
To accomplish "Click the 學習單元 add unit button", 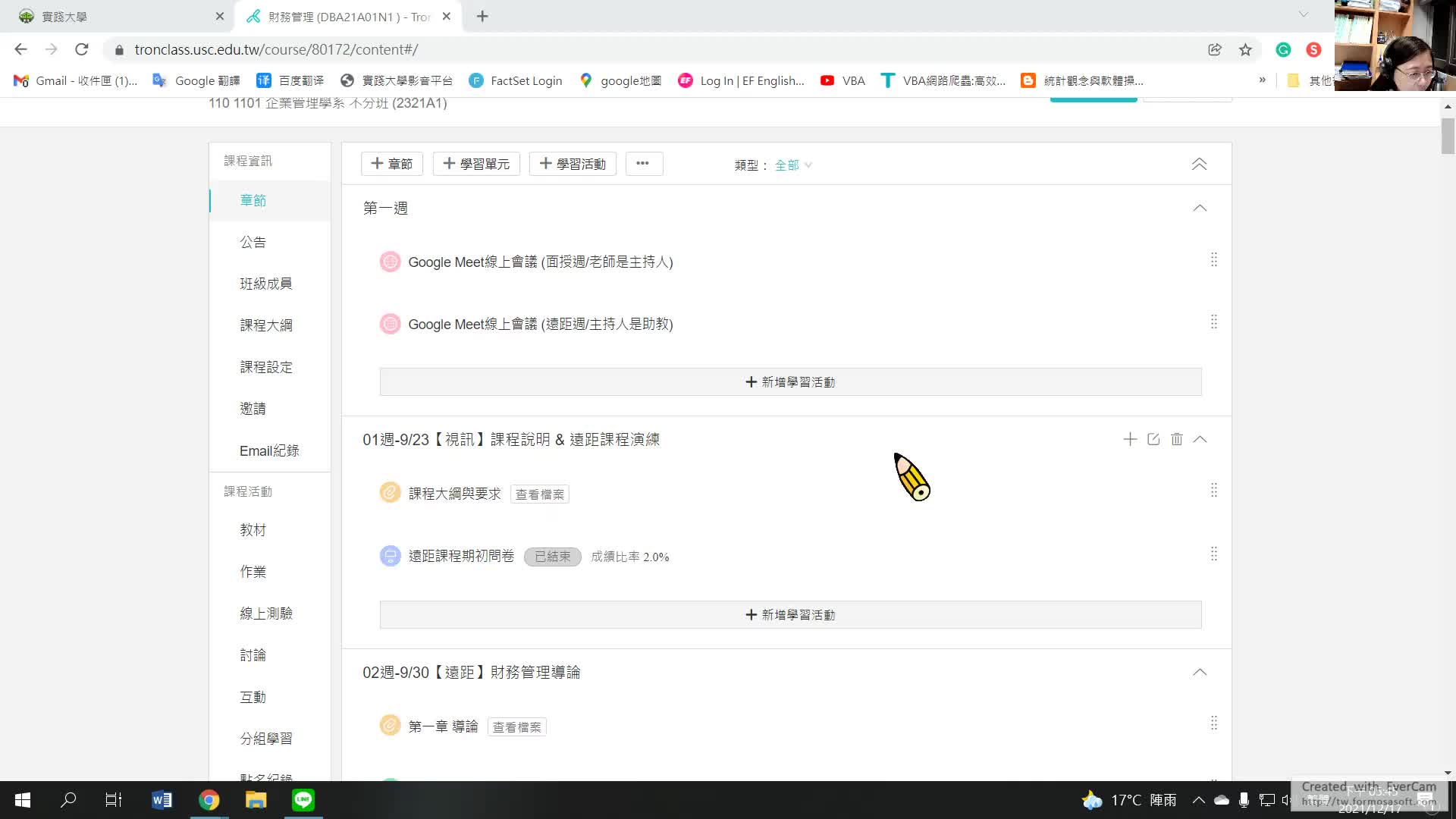I will click(x=476, y=164).
